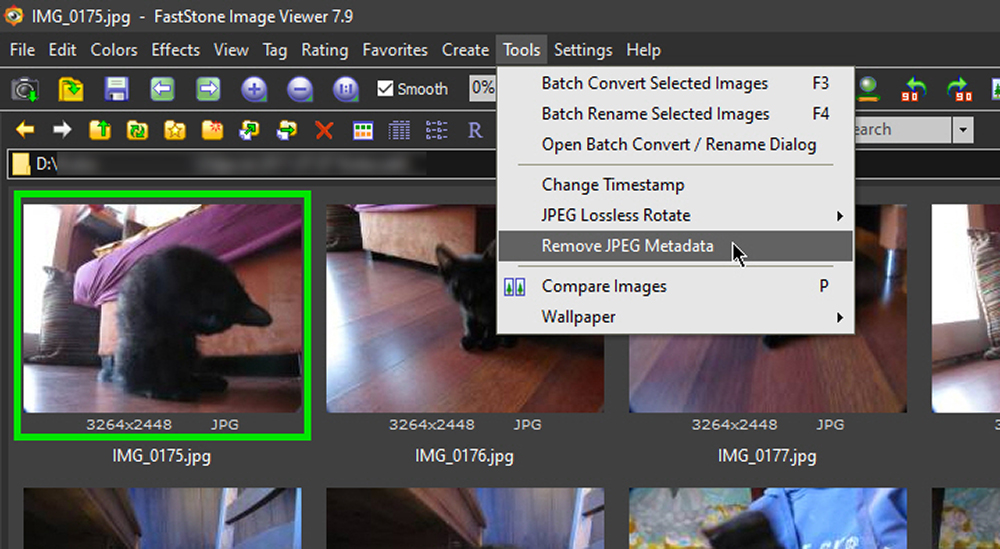
Task: Click the new folder icon
Action: pyautogui.click(x=212, y=130)
